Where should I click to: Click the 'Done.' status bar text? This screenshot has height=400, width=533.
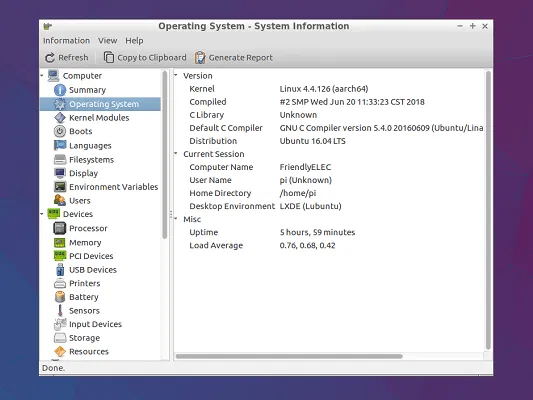tap(53, 368)
